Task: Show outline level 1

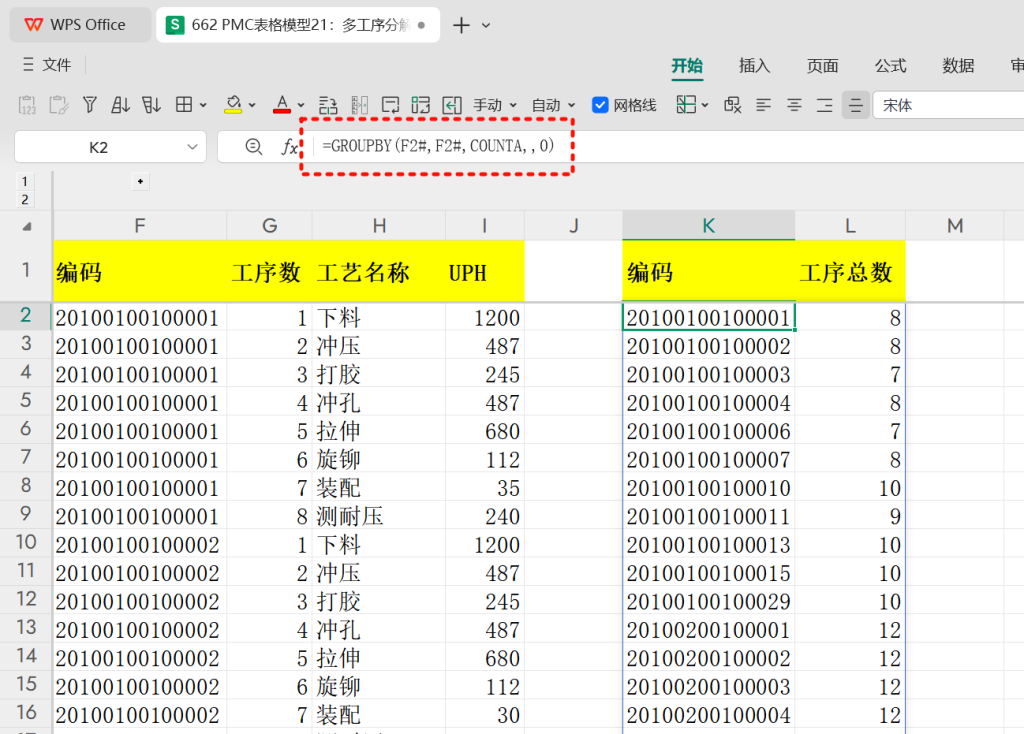Action: tap(25, 182)
